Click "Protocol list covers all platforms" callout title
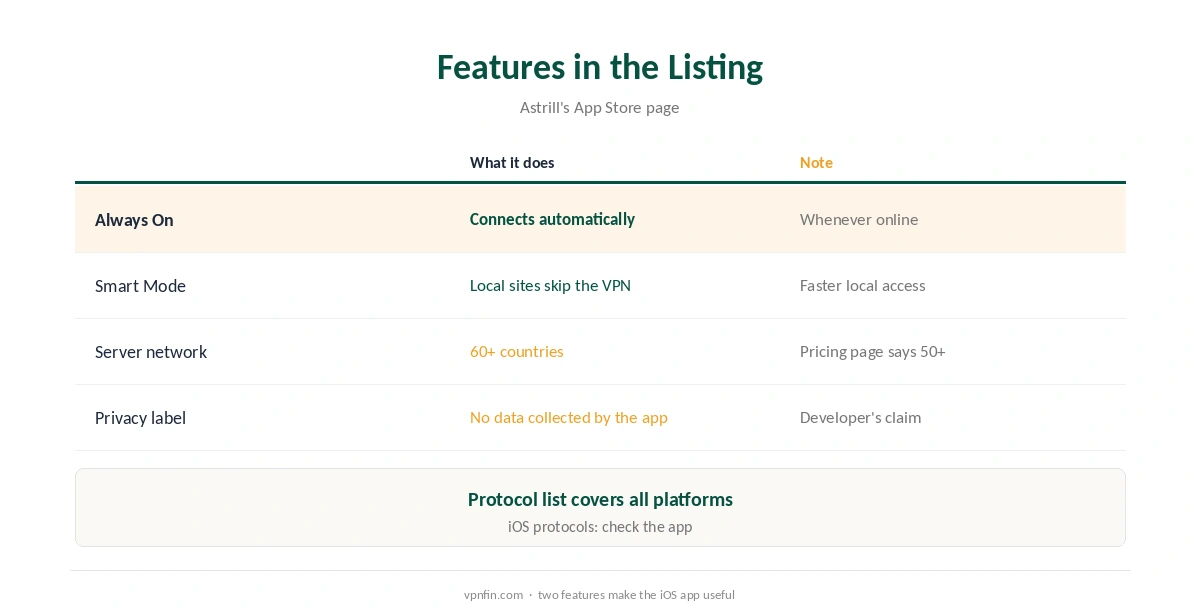 pyautogui.click(x=600, y=499)
